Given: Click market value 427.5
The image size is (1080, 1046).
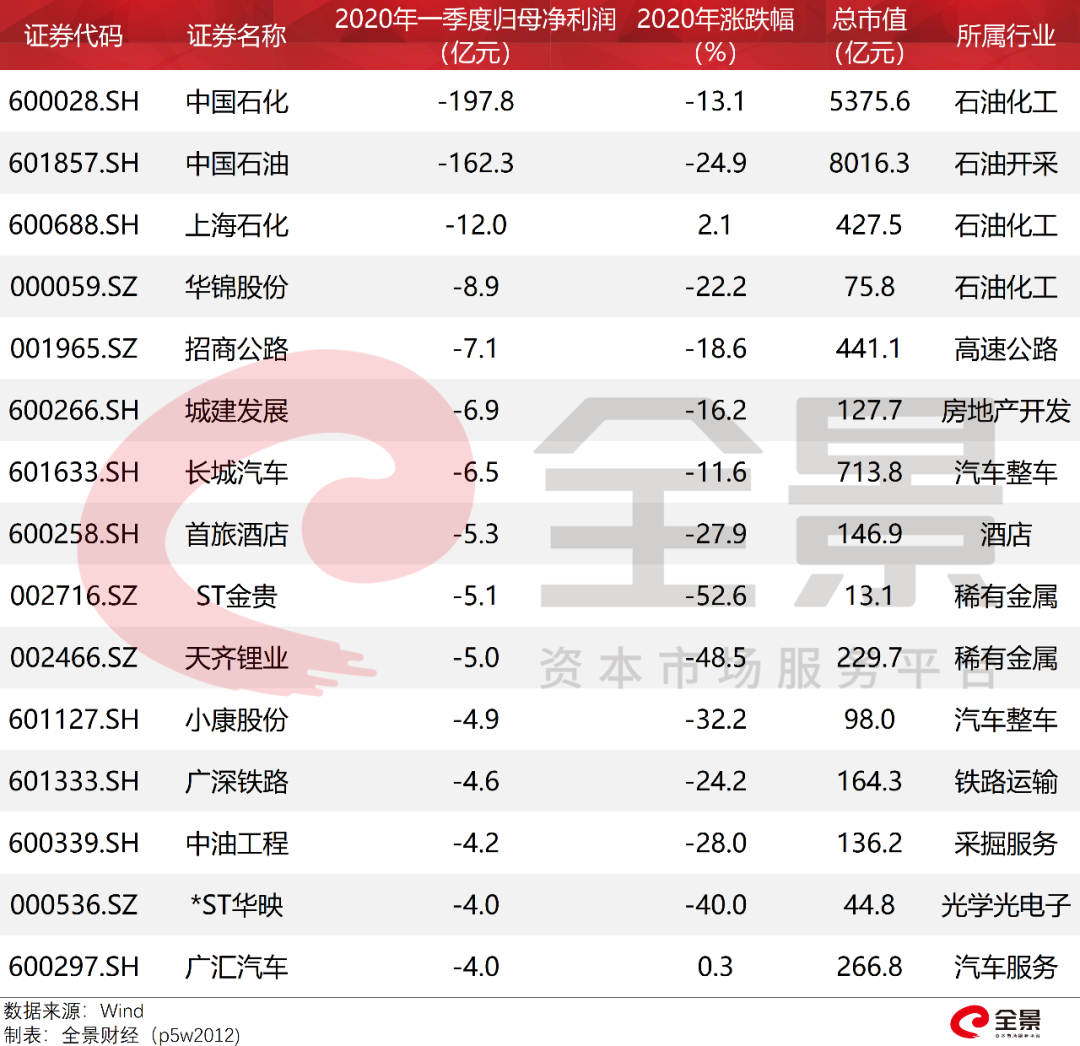Looking at the screenshot, I should pos(869,225).
